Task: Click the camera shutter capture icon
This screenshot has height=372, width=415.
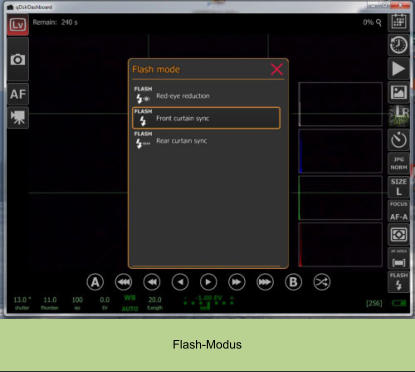Action: pyautogui.click(x=18, y=60)
